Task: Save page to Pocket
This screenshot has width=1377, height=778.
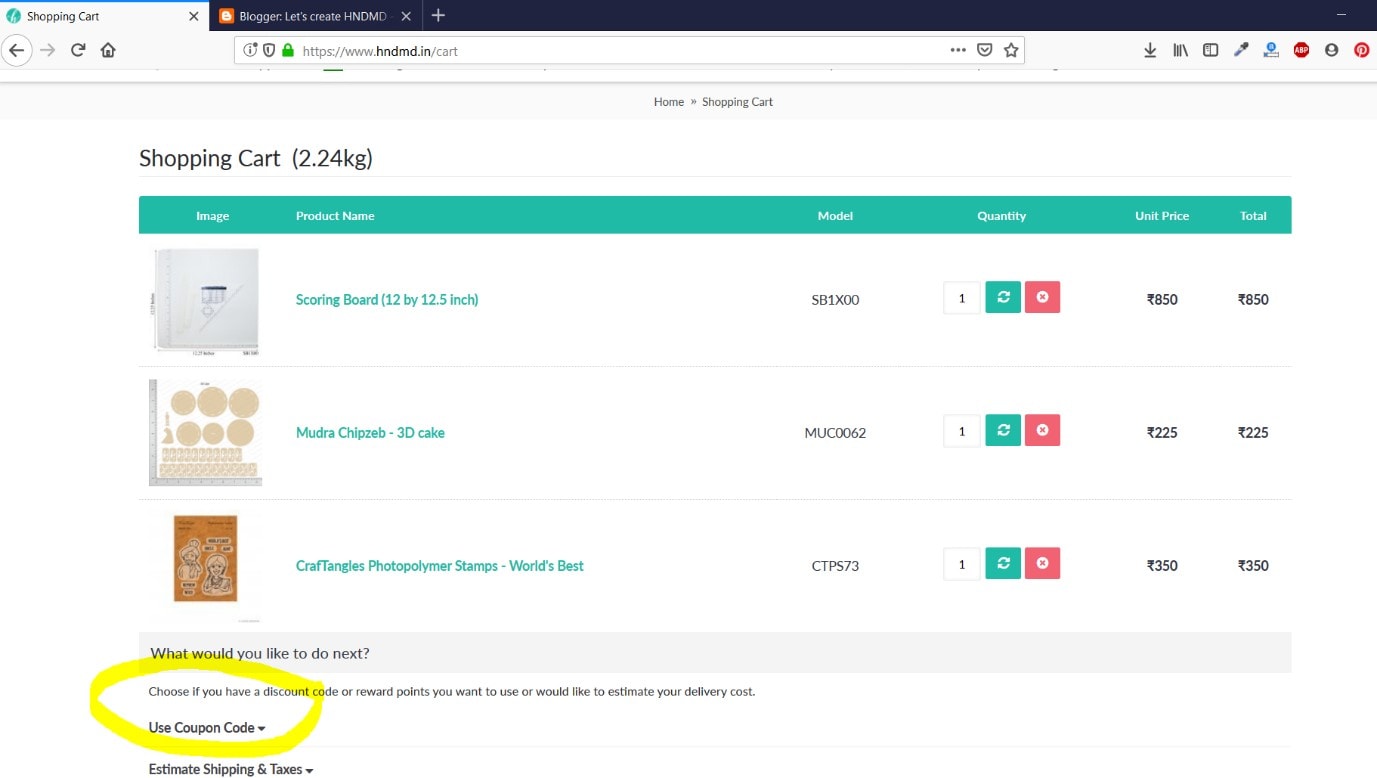Action: [x=984, y=50]
